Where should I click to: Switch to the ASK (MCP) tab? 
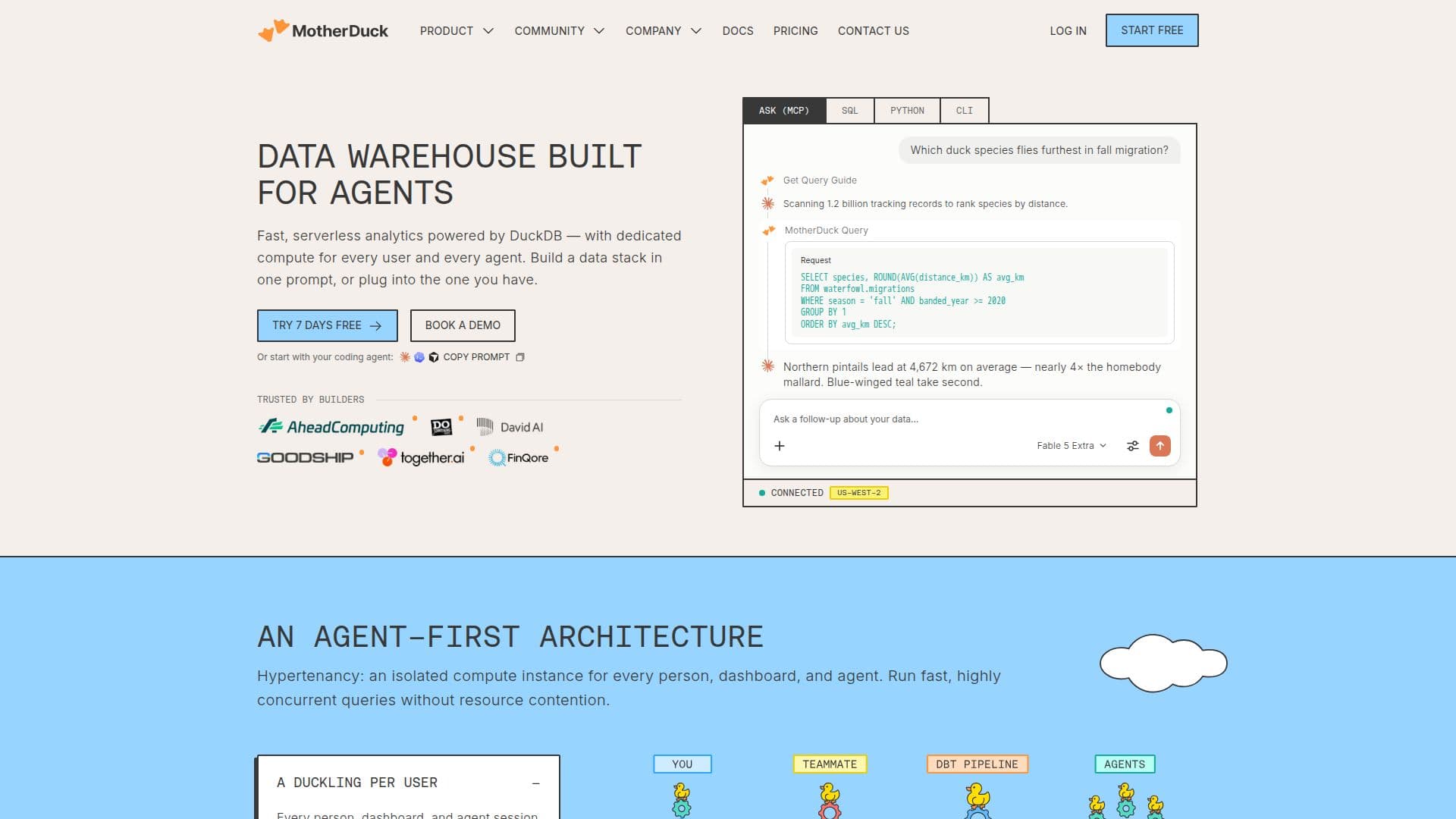[x=784, y=111]
